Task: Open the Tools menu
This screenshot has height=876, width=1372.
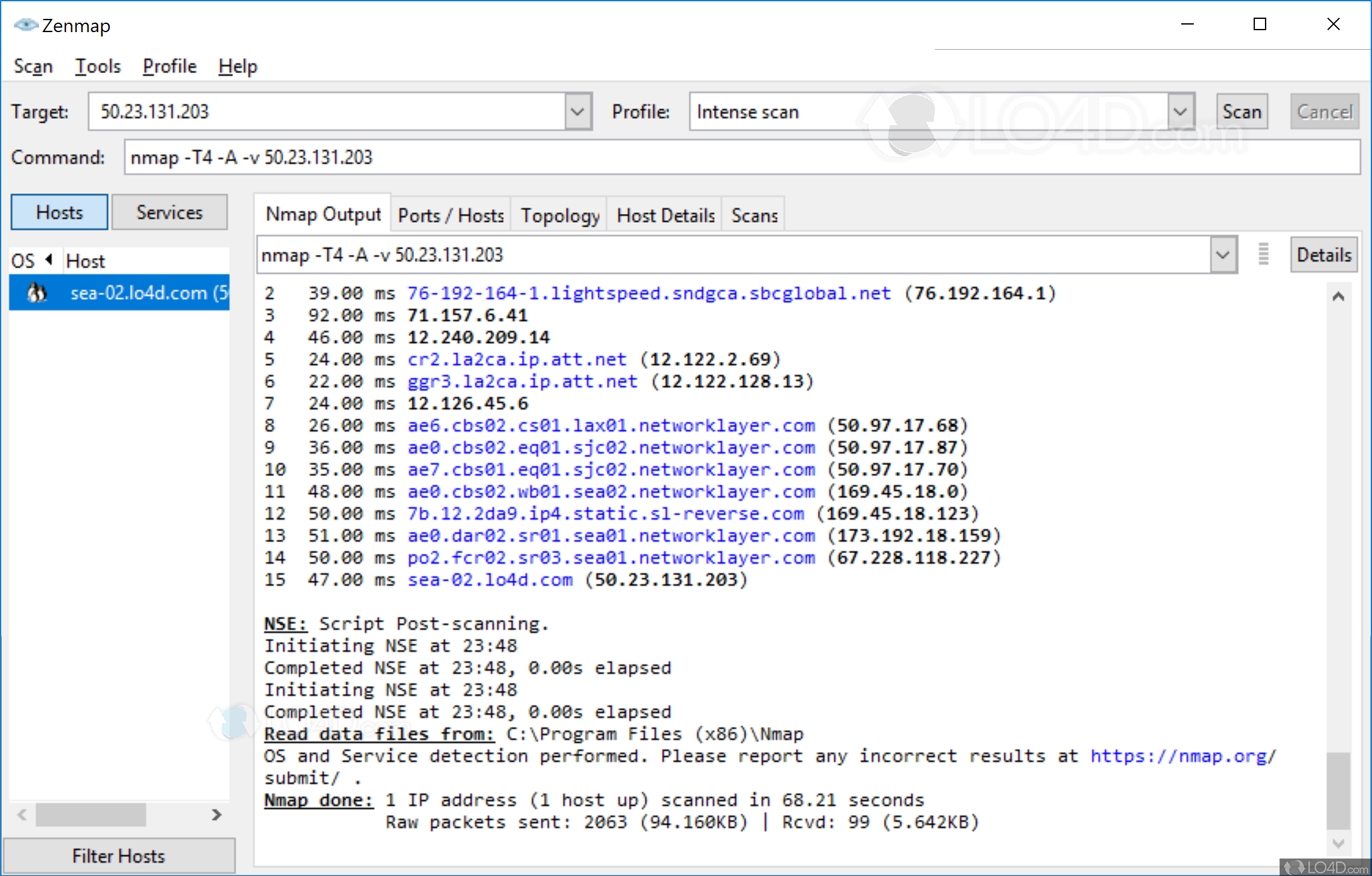Action: tap(98, 66)
